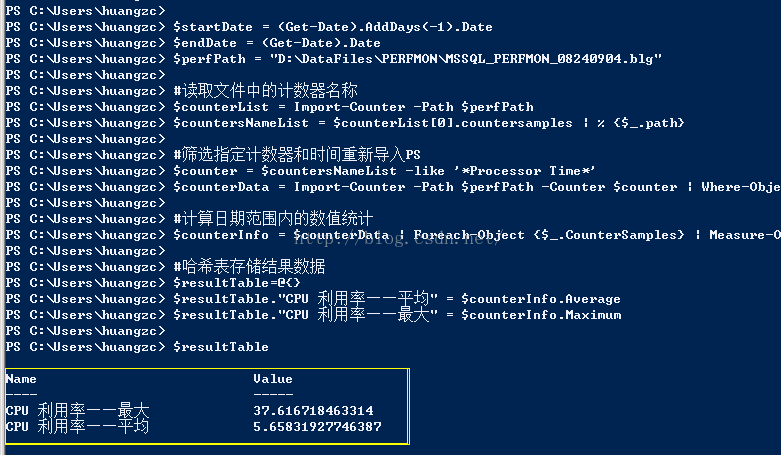Click the CPU 利用率——平均 row name in output
The height and width of the screenshot is (455, 781).
[77, 427]
